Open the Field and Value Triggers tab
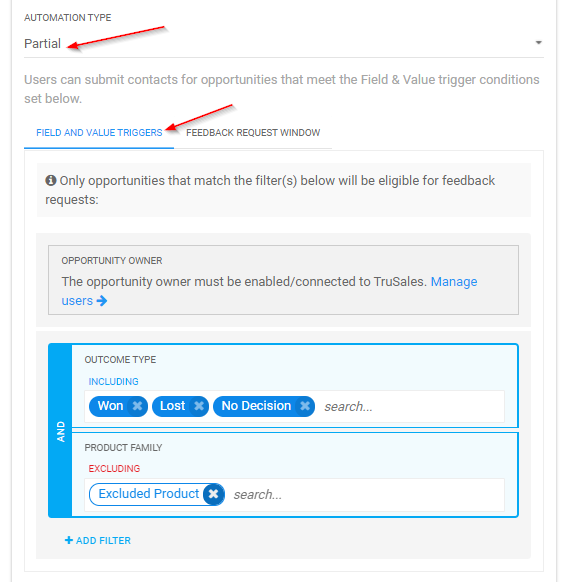The height and width of the screenshot is (582, 568). 99,133
